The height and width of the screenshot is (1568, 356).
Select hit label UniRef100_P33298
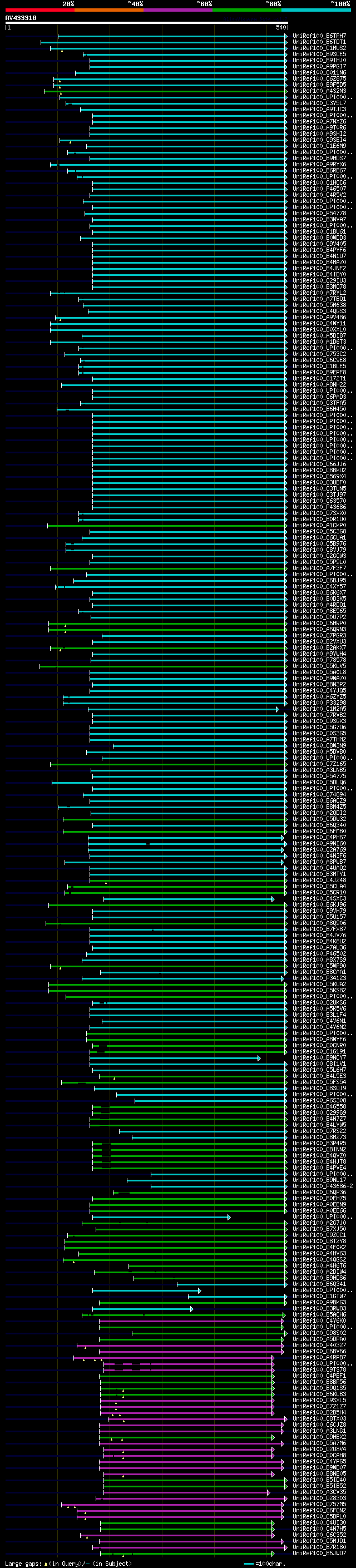pyautogui.click(x=319, y=703)
